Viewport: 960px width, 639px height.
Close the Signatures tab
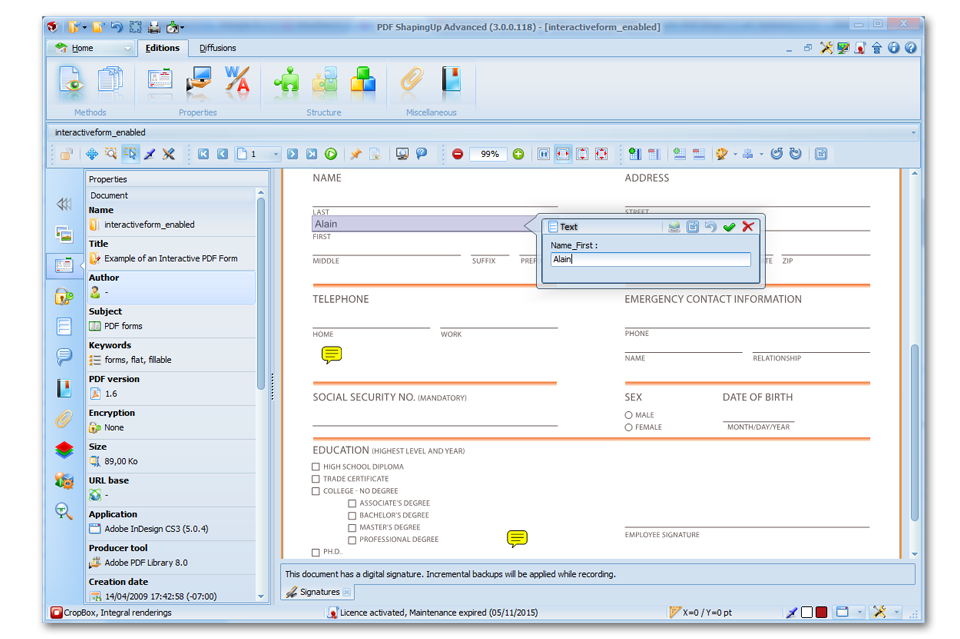tap(347, 592)
